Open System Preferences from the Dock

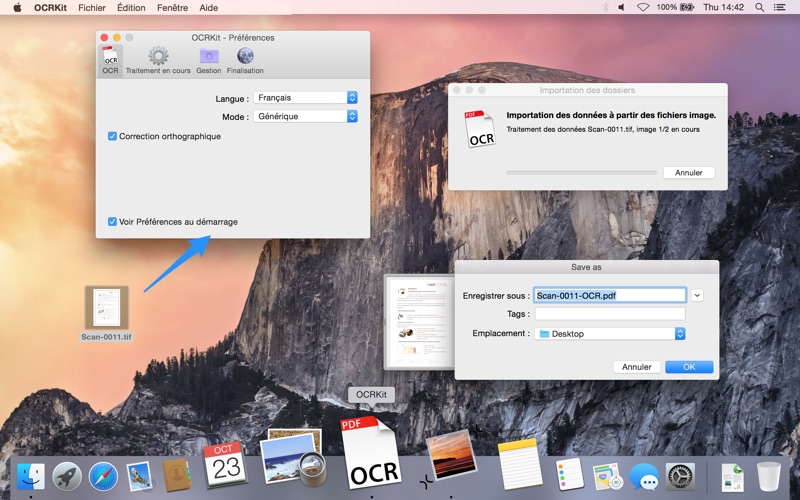tap(681, 477)
